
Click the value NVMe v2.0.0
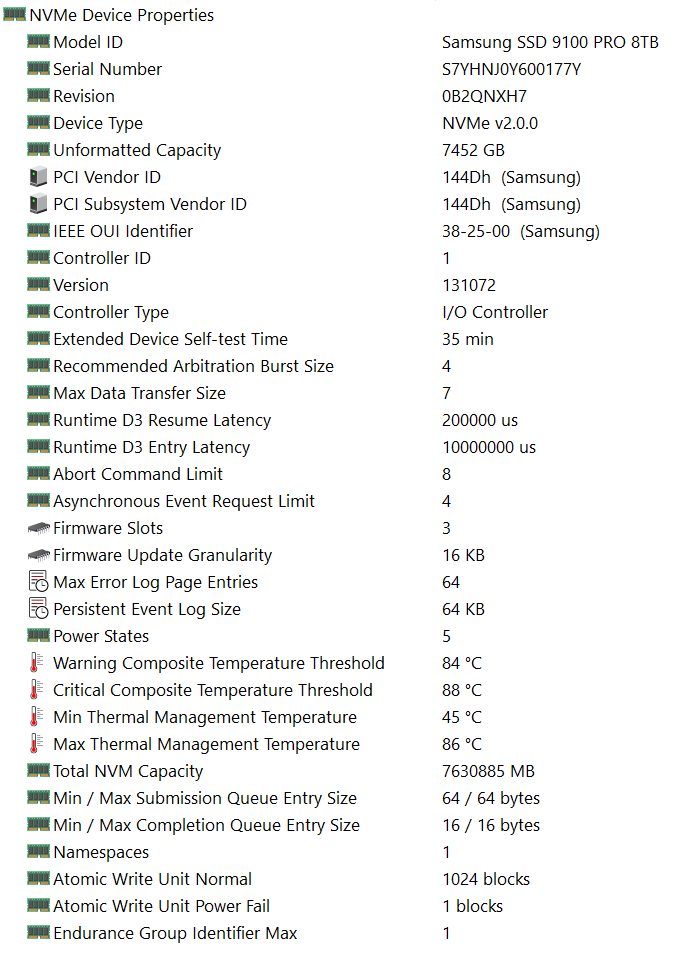coord(490,123)
